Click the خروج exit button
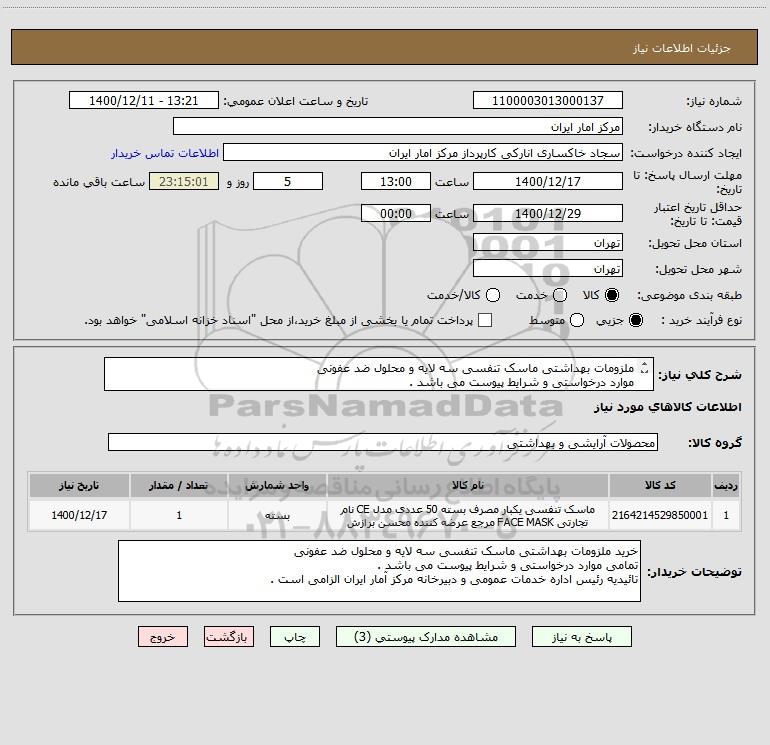Screen dimensions: 770x745 [163, 637]
